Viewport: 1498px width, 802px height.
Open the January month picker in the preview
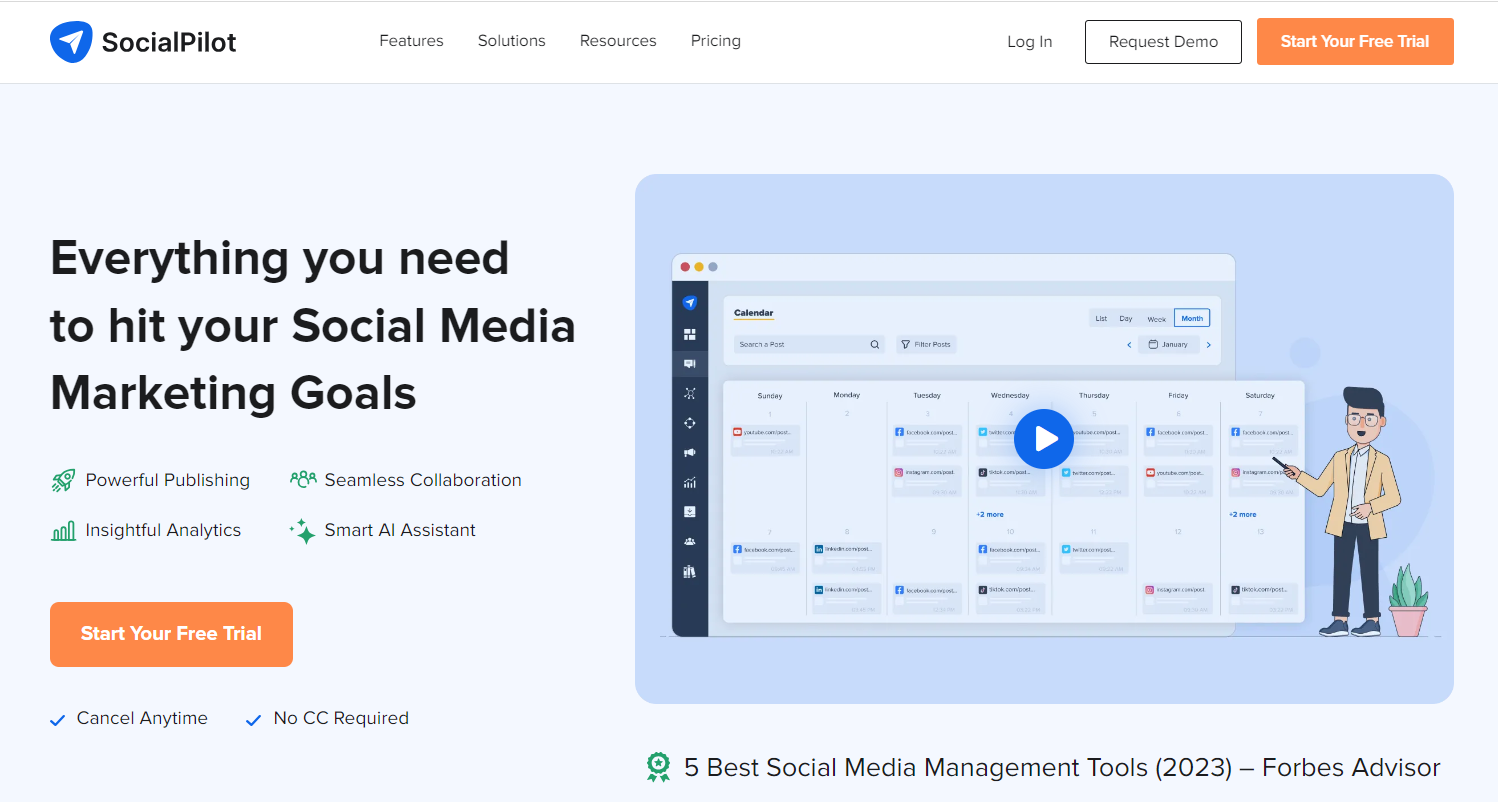click(x=1168, y=344)
